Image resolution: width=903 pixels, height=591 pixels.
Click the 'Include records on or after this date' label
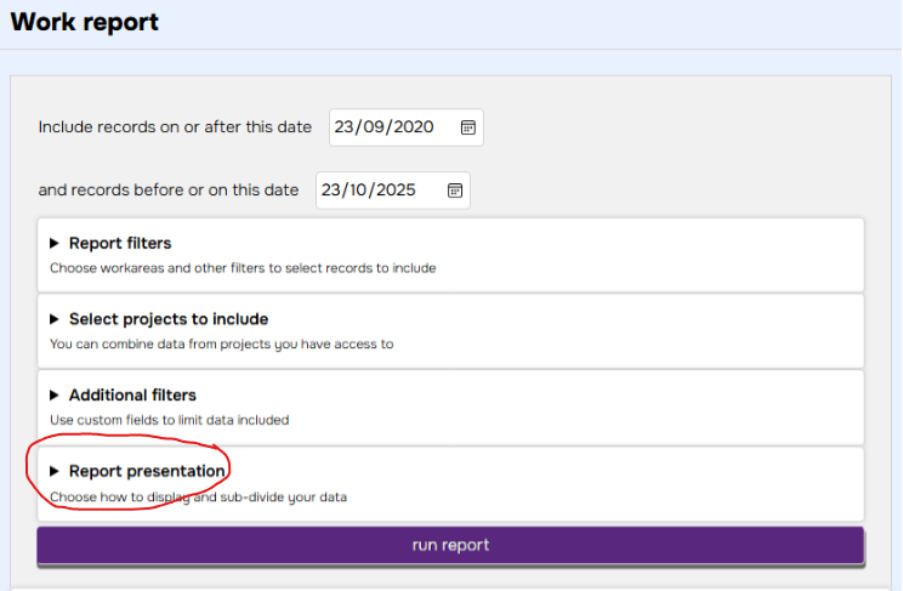click(x=175, y=128)
